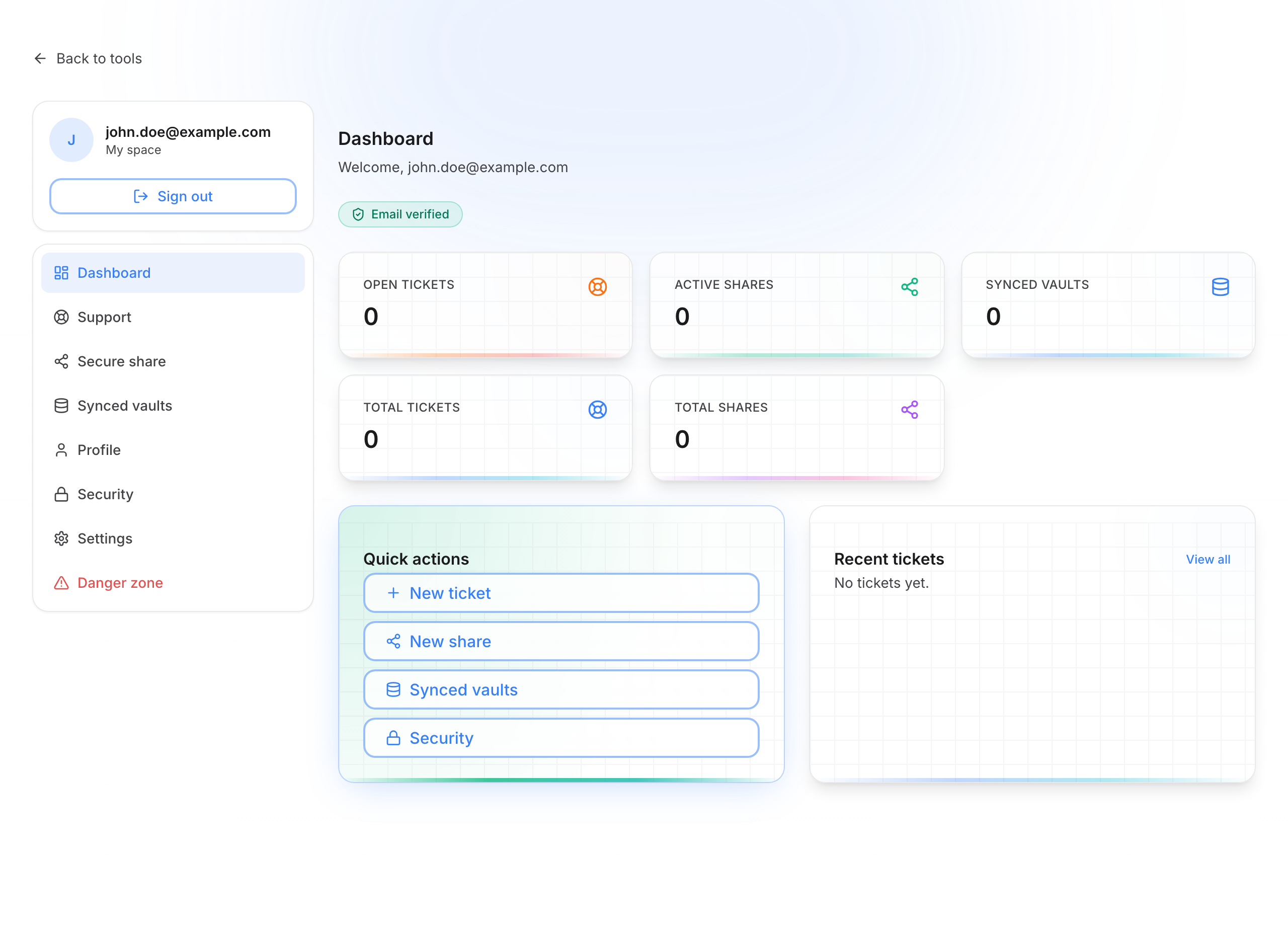Click the J avatar circle
Image resolution: width=1288 pixels, height=930 pixels.
(71, 140)
